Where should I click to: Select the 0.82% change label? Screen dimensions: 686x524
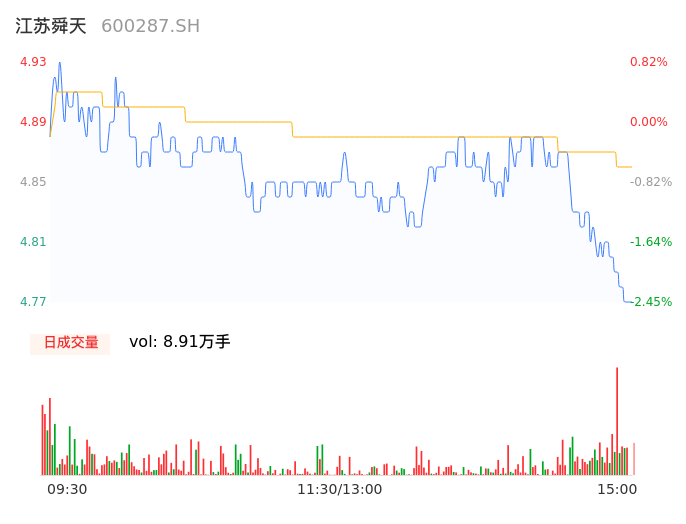pyautogui.click(x=648, y=62)
